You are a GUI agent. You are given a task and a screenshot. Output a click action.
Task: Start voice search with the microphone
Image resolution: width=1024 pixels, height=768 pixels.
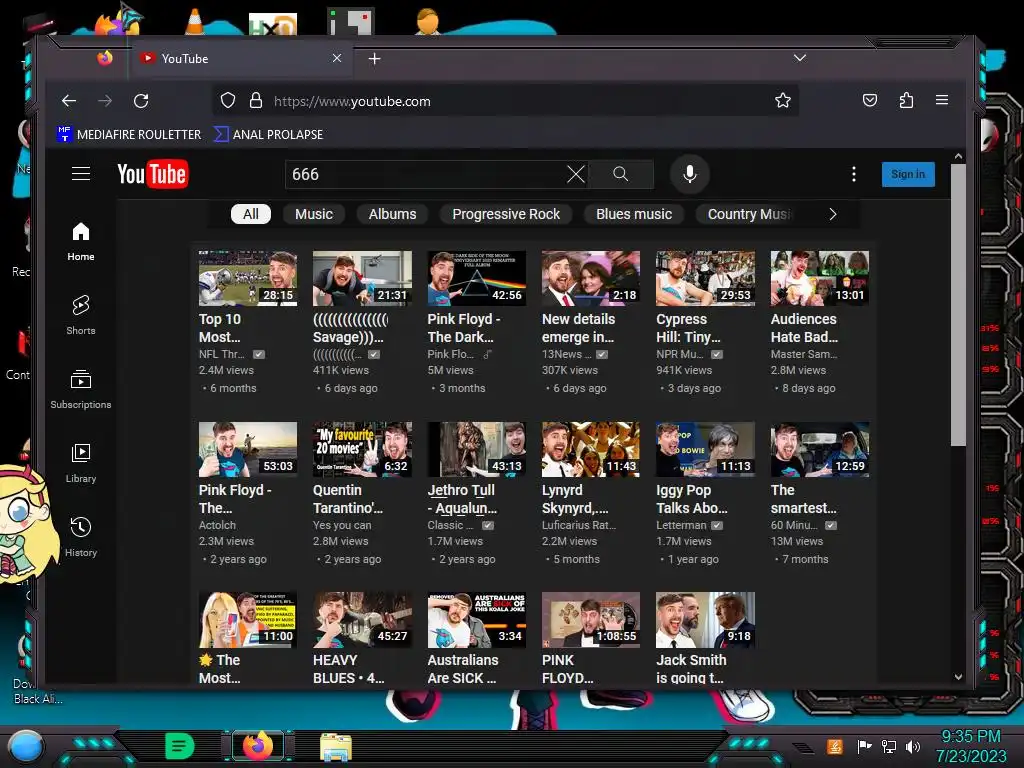click(x=690, y=174)
